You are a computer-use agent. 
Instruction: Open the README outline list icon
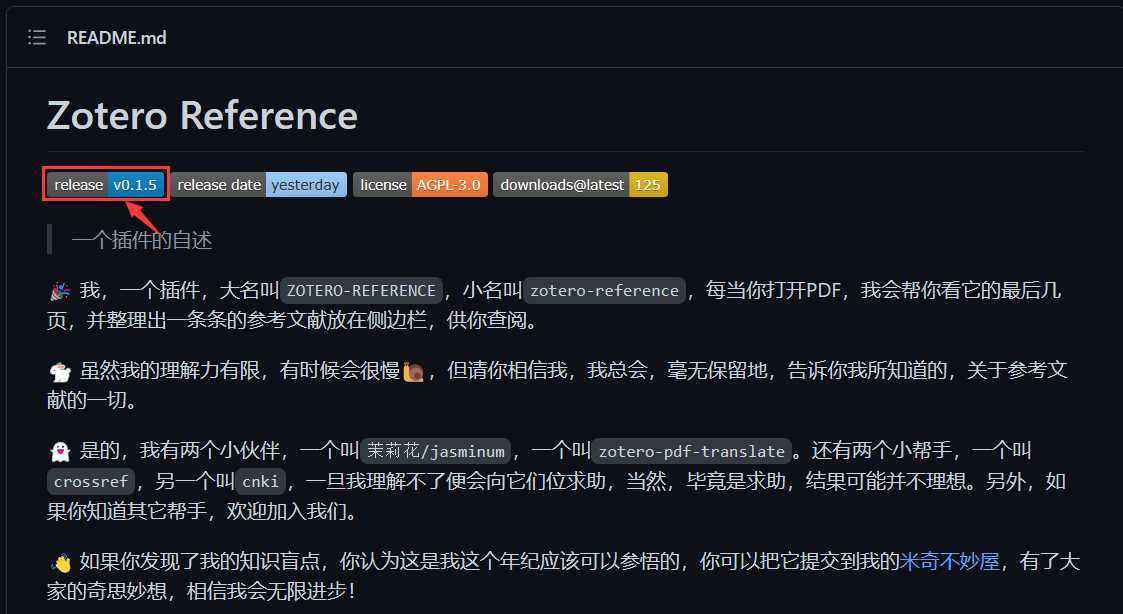[37, 37]
